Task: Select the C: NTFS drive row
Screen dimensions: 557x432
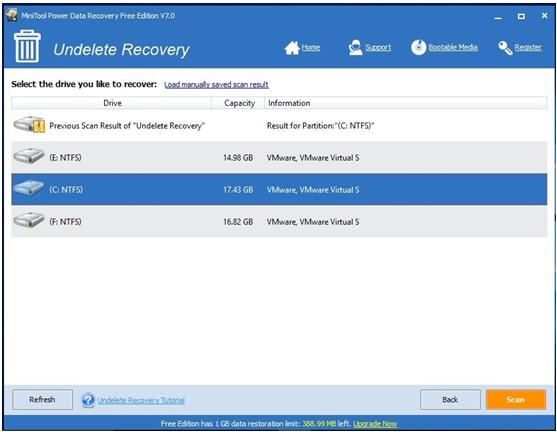Action: point(279,189)
